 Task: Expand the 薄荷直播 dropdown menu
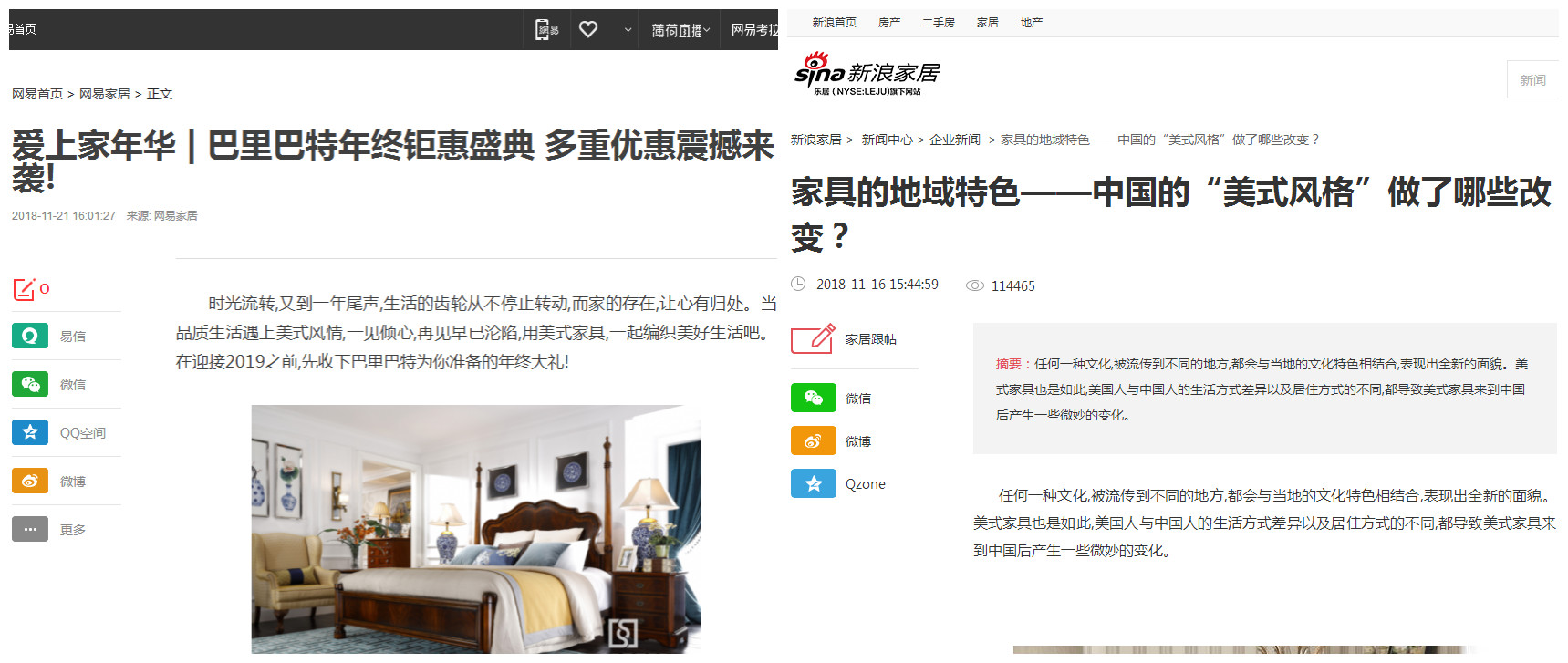coord(680,30)
